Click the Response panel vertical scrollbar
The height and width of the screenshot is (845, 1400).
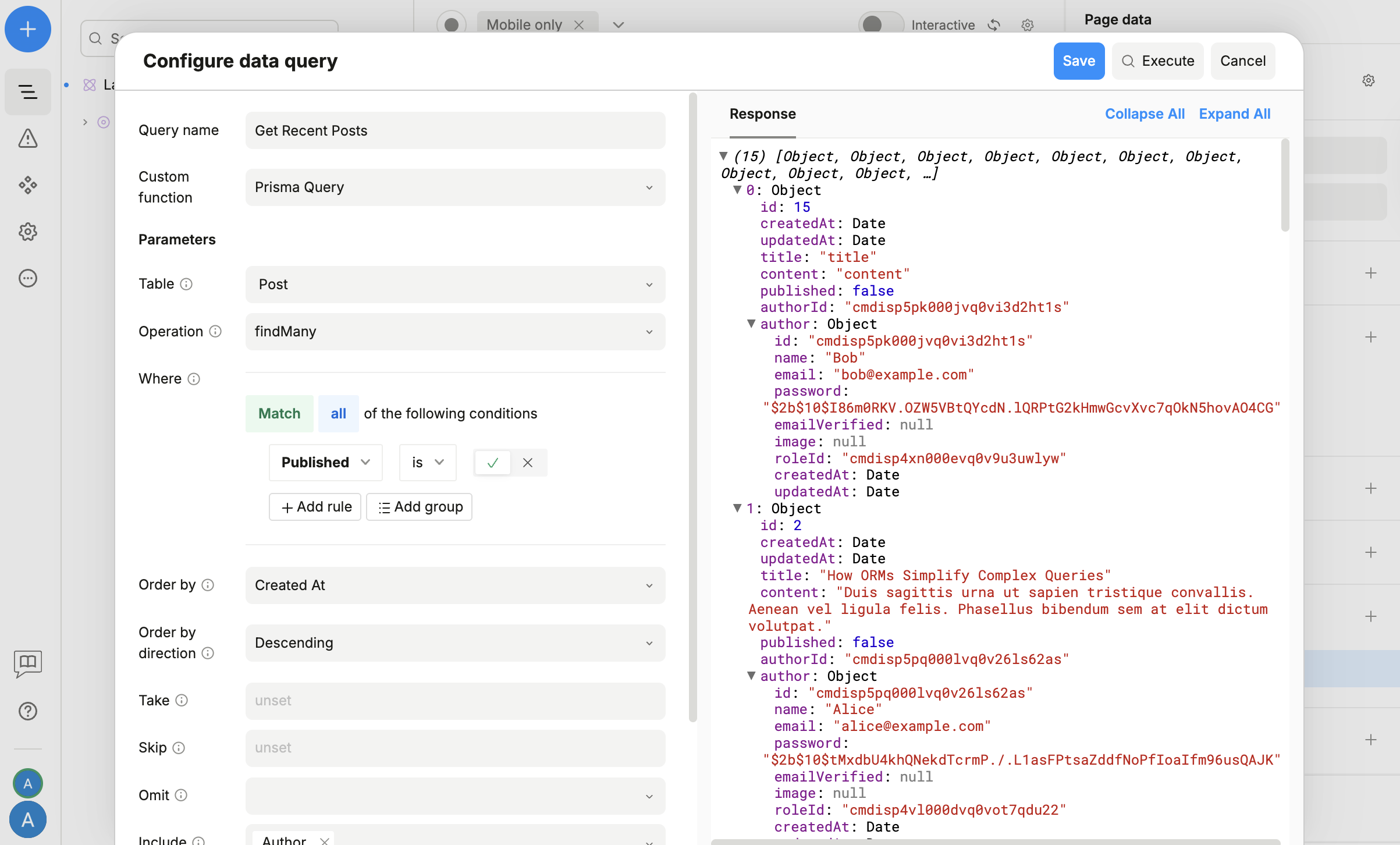pyautogui.click(x=1285, y=185)
